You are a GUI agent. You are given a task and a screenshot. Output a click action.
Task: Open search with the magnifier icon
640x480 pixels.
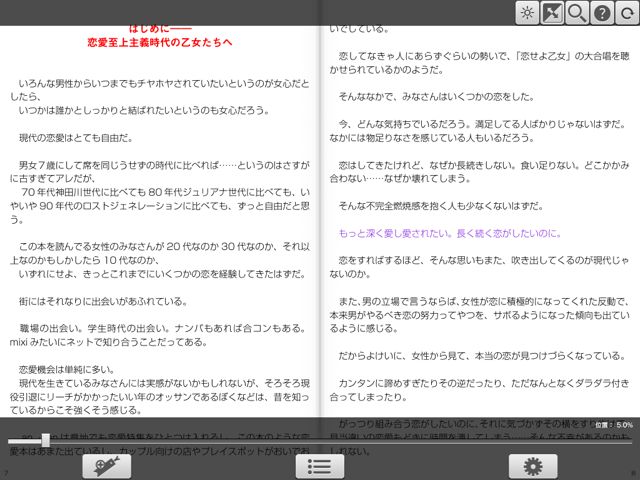point(577,13)
